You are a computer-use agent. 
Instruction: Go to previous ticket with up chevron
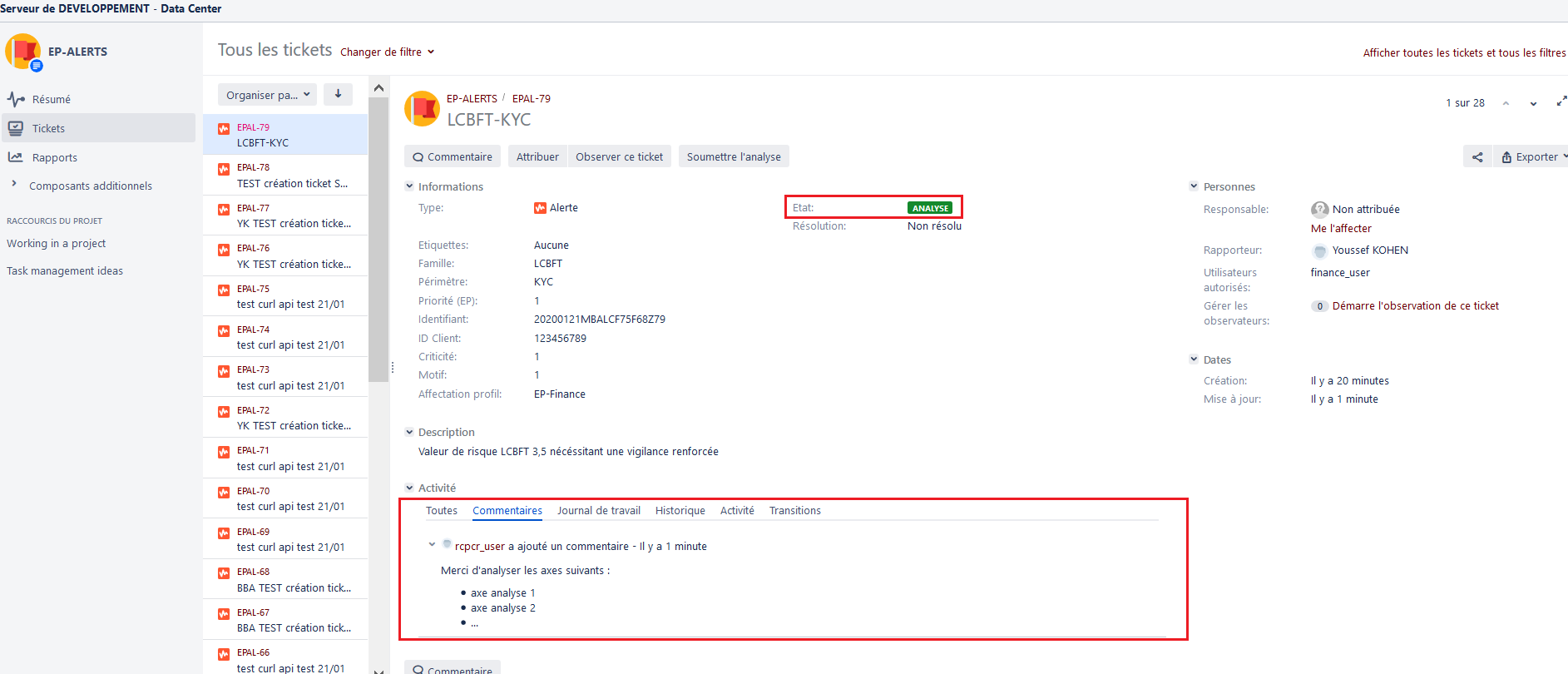pyautogui.click(x=1506, y=104)
